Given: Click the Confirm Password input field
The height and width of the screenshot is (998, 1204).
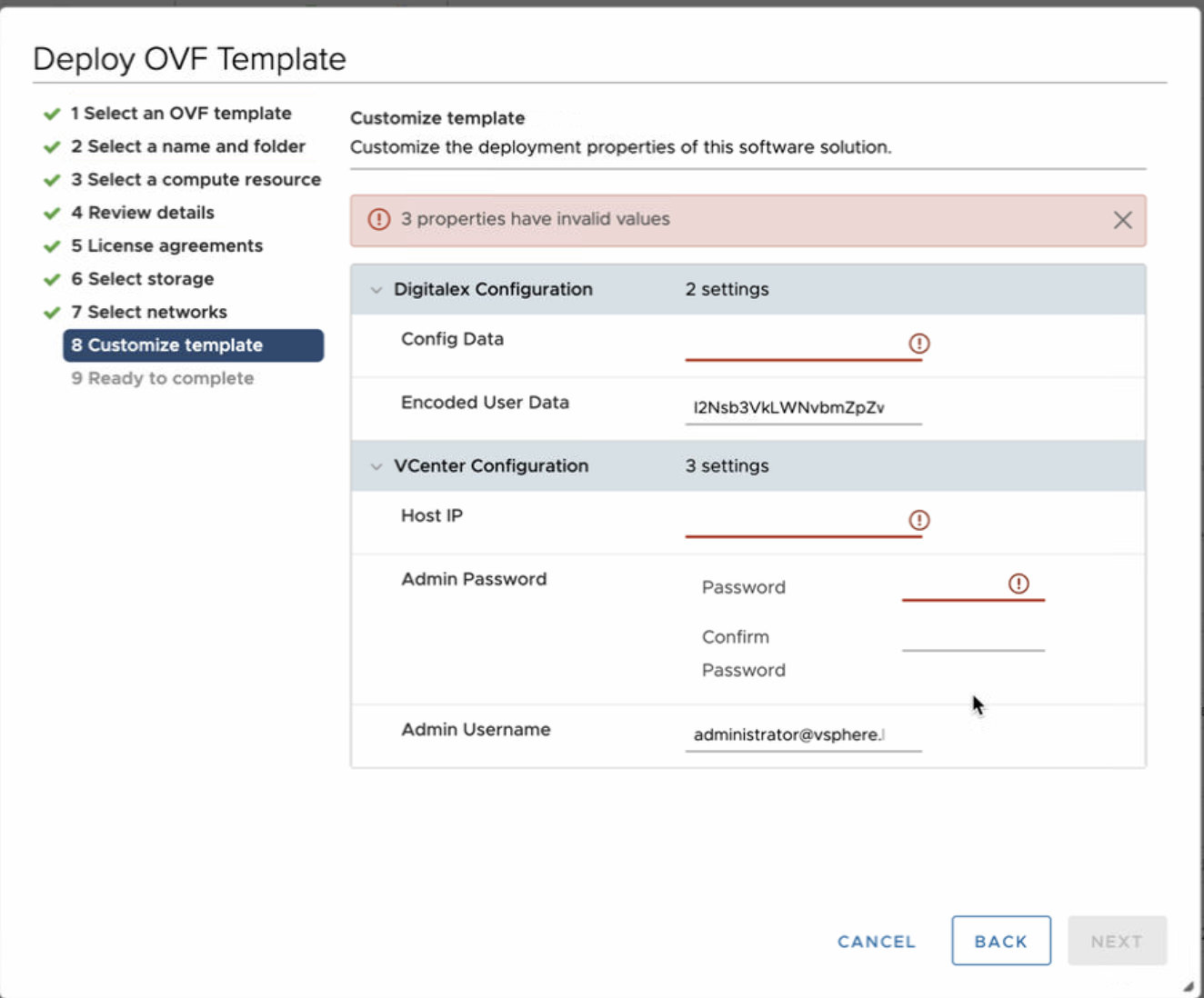Looking at the screenshot, I should coord(972,636).
